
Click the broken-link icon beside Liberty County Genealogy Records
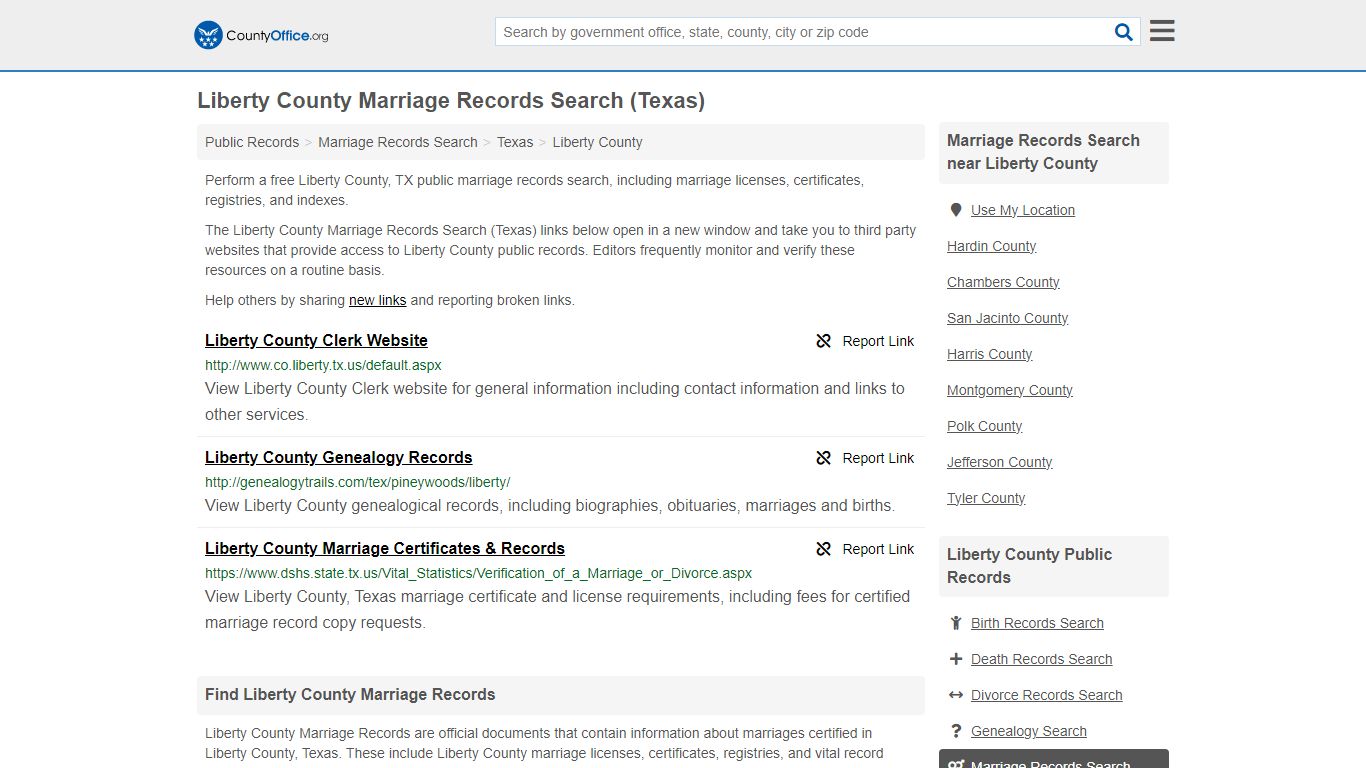coord(824,458)
